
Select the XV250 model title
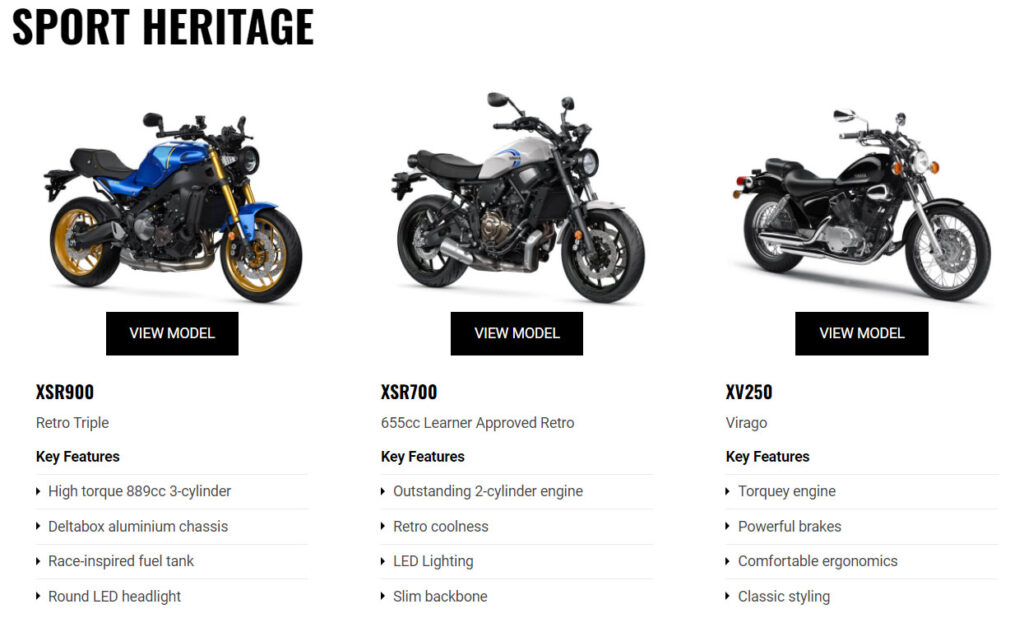(749, 392)
